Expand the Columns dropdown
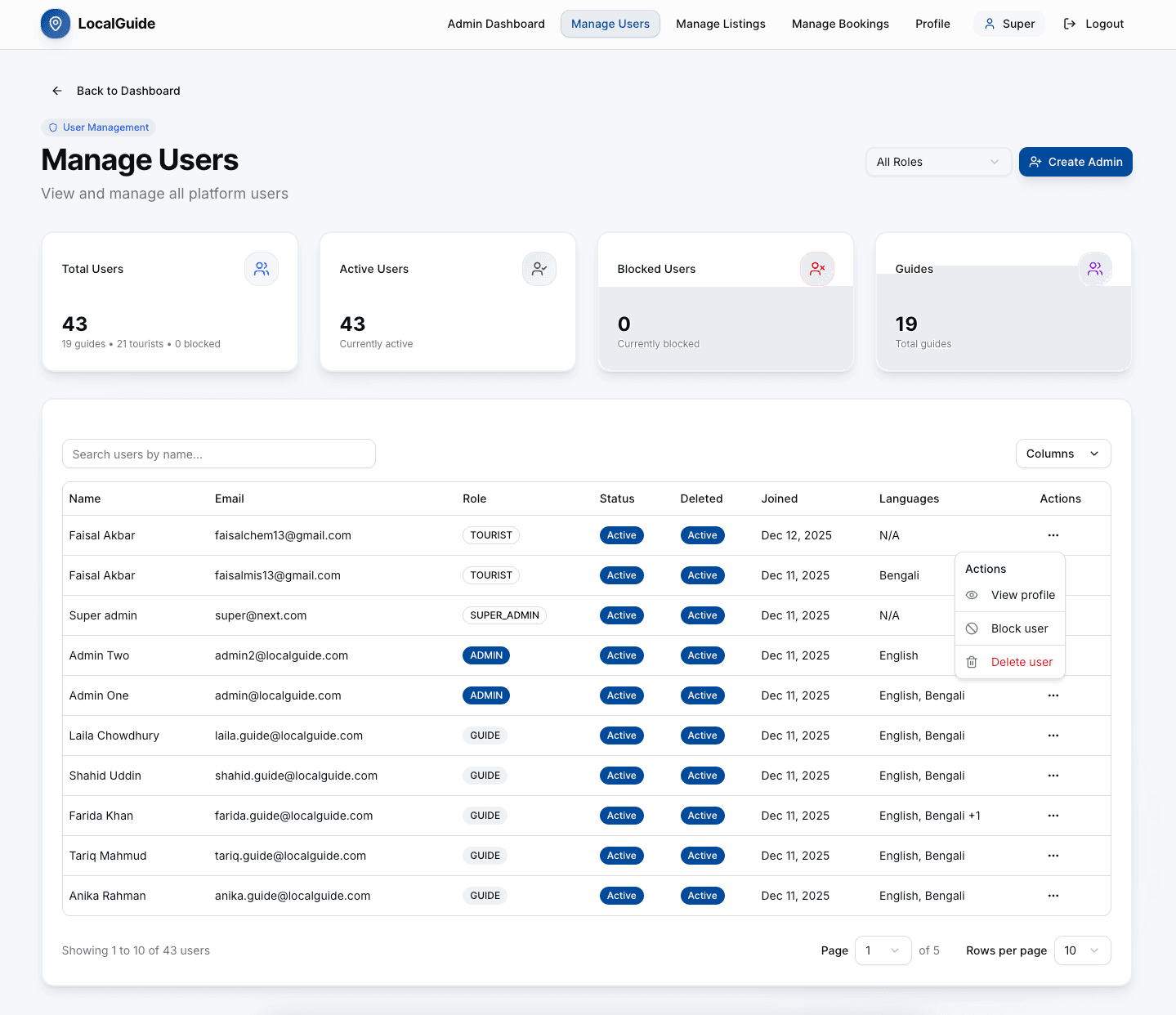Viewport: 1176px width, 1015px height. (x=1062, y=454)
